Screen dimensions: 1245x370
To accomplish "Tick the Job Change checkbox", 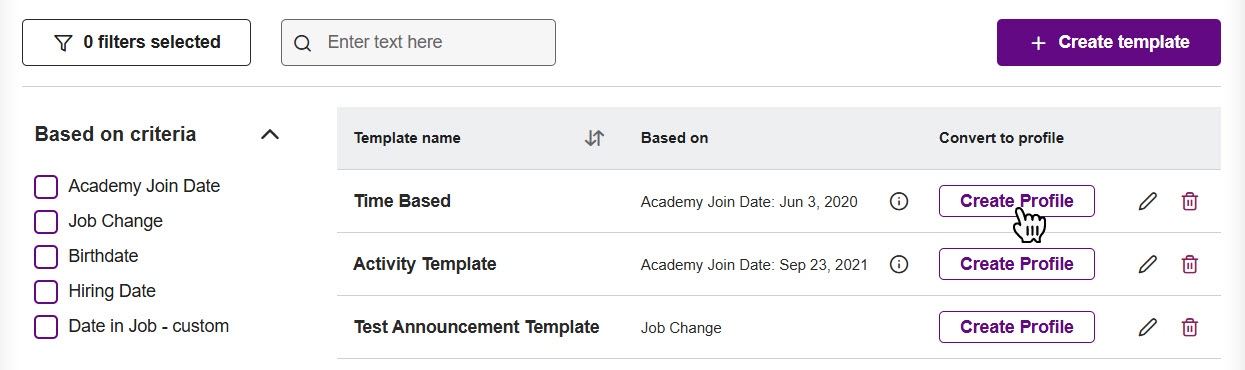I will click(x=46, y=222).
